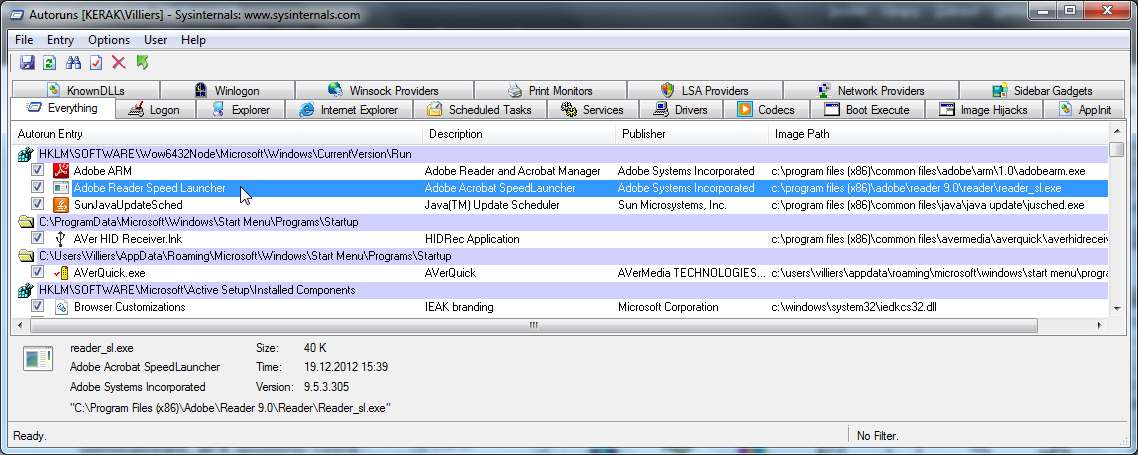Switch to the Sidebar Gadgets tab

(1042, 91)
